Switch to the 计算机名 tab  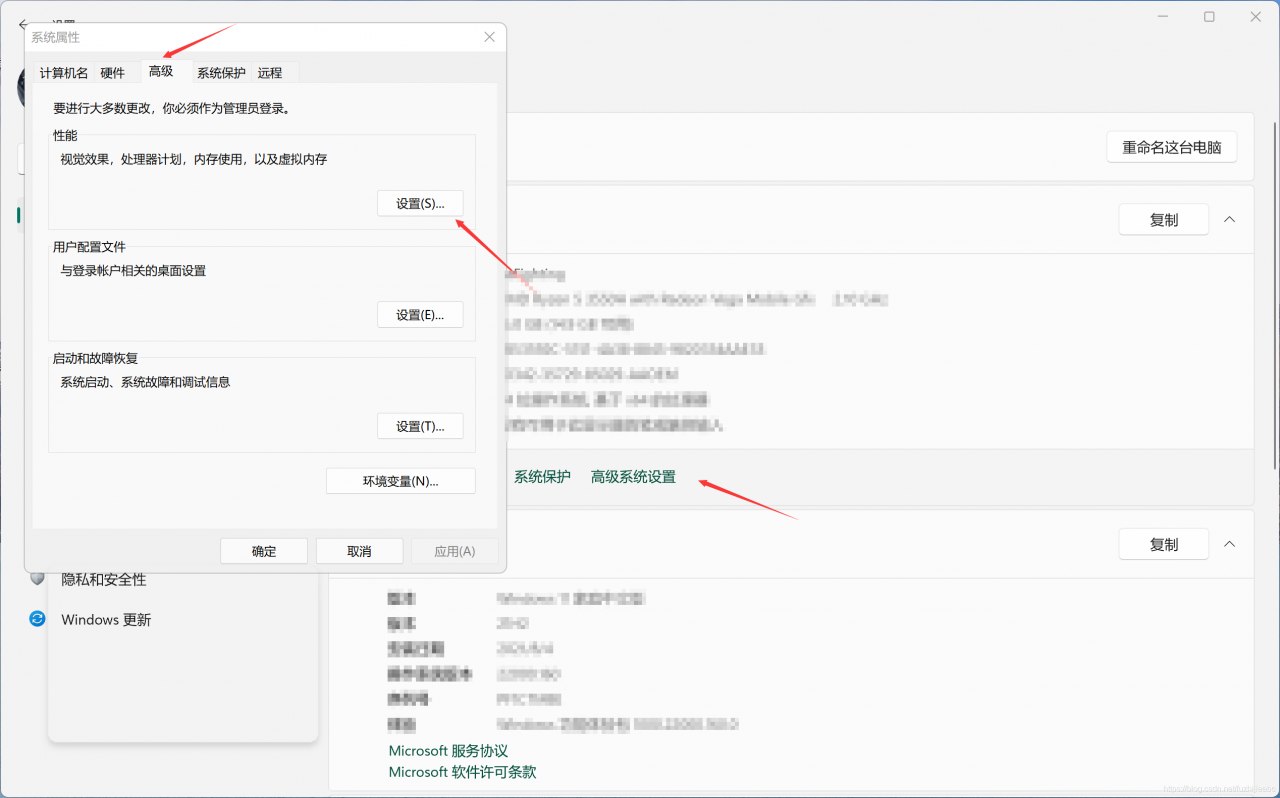point(64,73)
